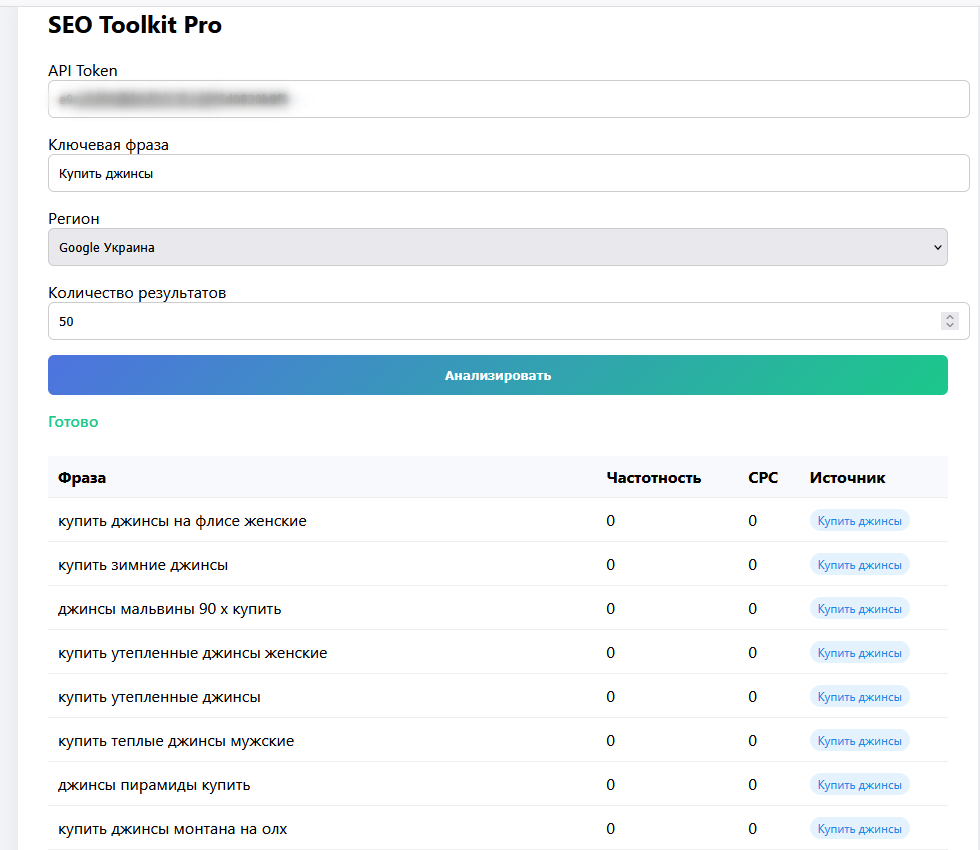Viewport: 980px width, 850px height.
Task: Click the Готово status message
Action: click(x=73, y=422)
